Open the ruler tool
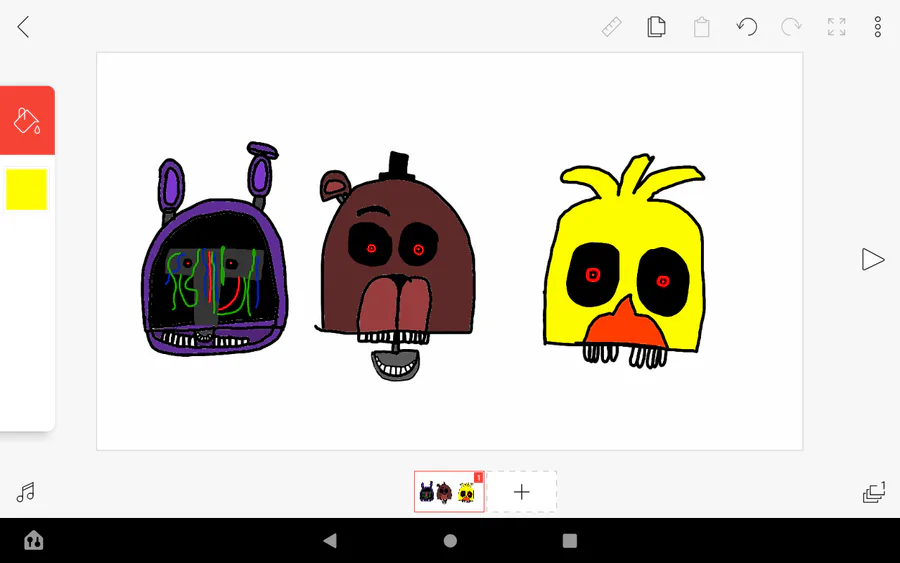Image resolution: width=900 pixels, height=563 pixels. pyautogui.click(x=611, y=27)
